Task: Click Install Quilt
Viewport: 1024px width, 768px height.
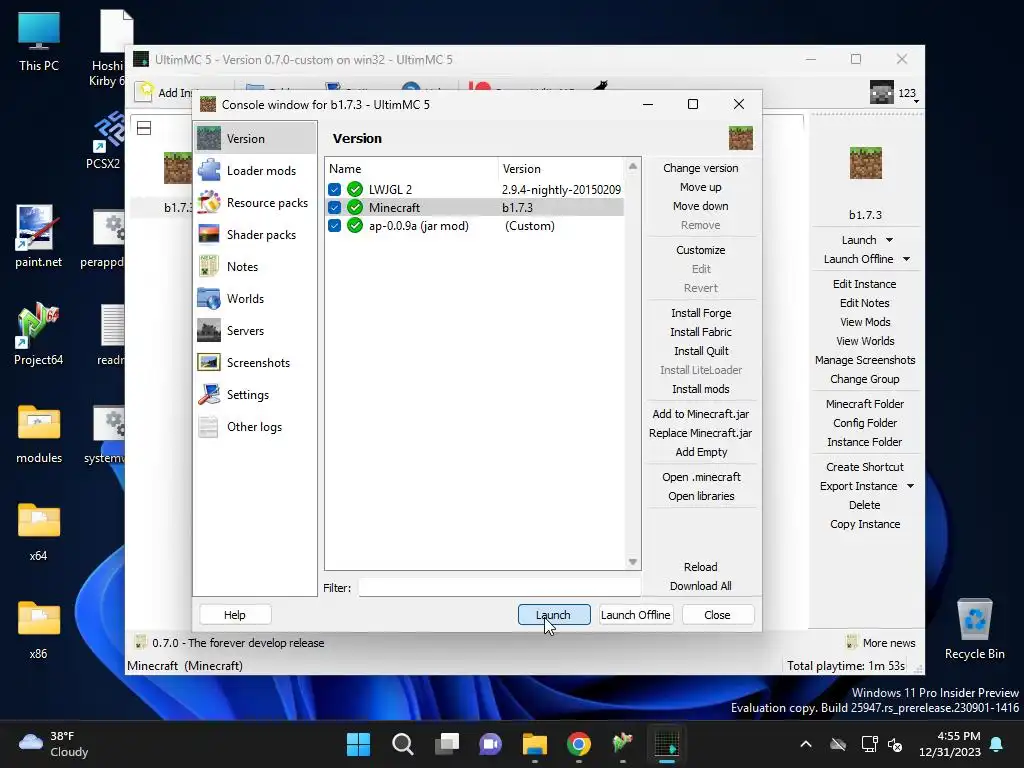Action: pos(701,351)
